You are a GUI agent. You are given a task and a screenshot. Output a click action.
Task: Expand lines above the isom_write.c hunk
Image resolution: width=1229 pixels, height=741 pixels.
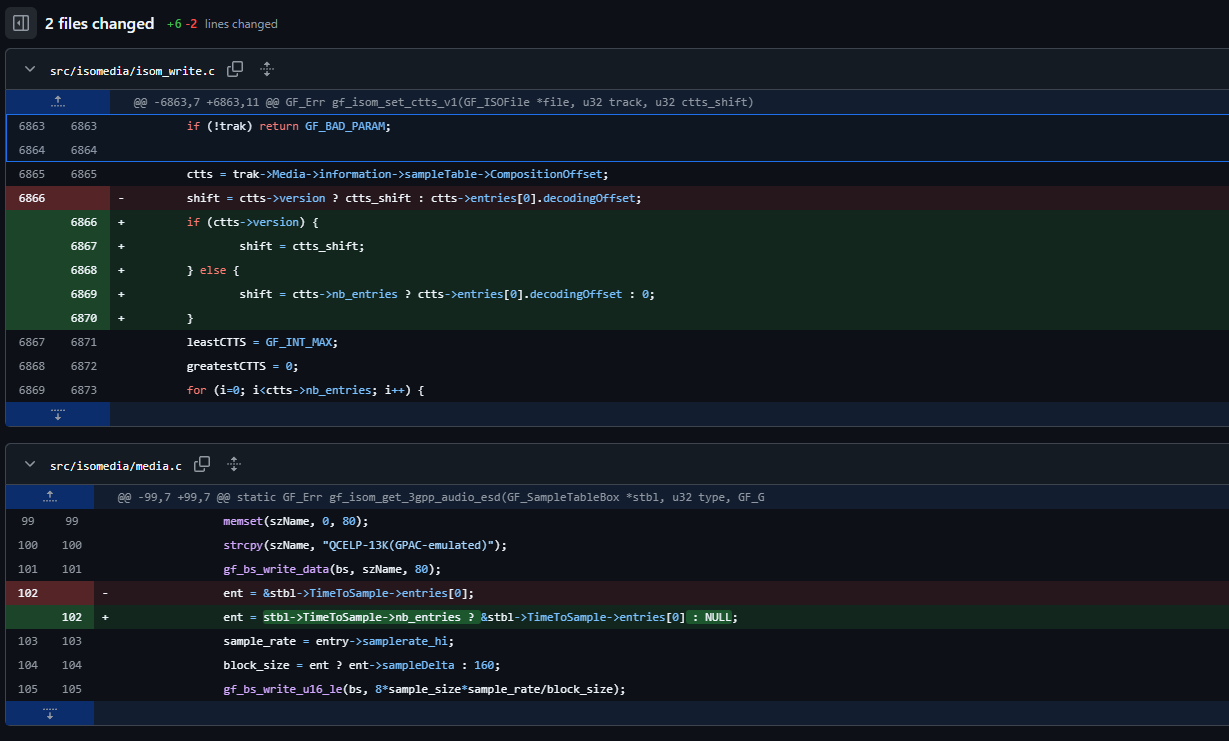tap(57, 102)
